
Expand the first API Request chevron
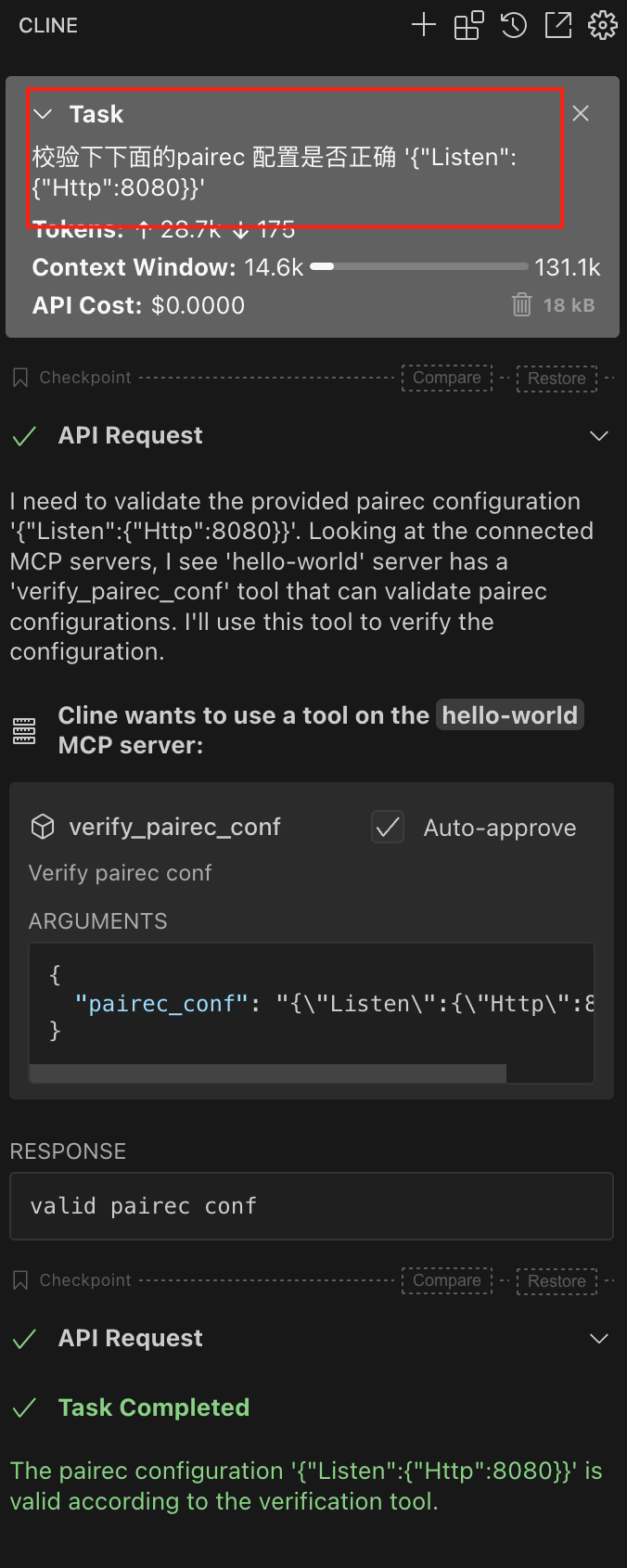599,436
